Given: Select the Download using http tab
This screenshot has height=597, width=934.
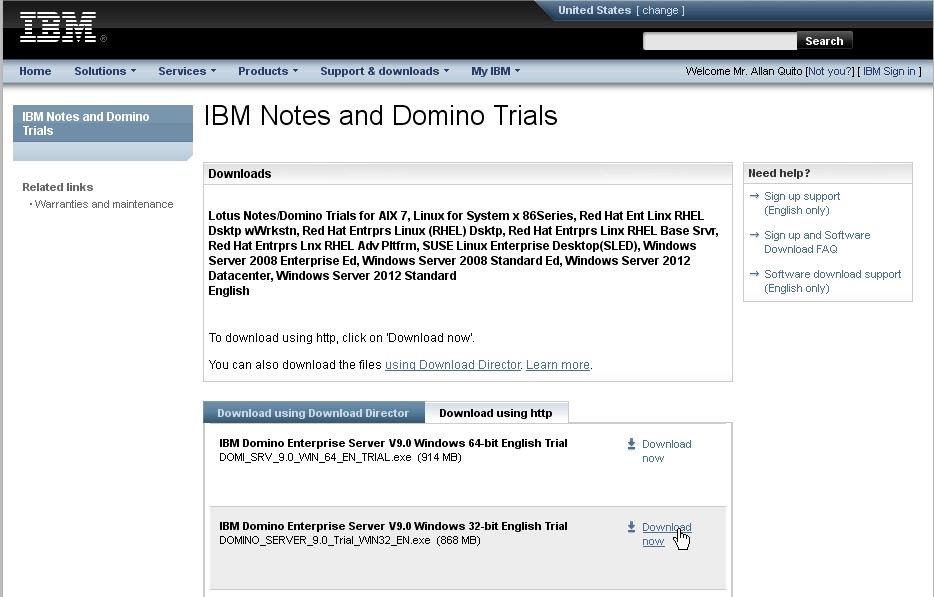Looking at the screenshot, I should [496, 413].
